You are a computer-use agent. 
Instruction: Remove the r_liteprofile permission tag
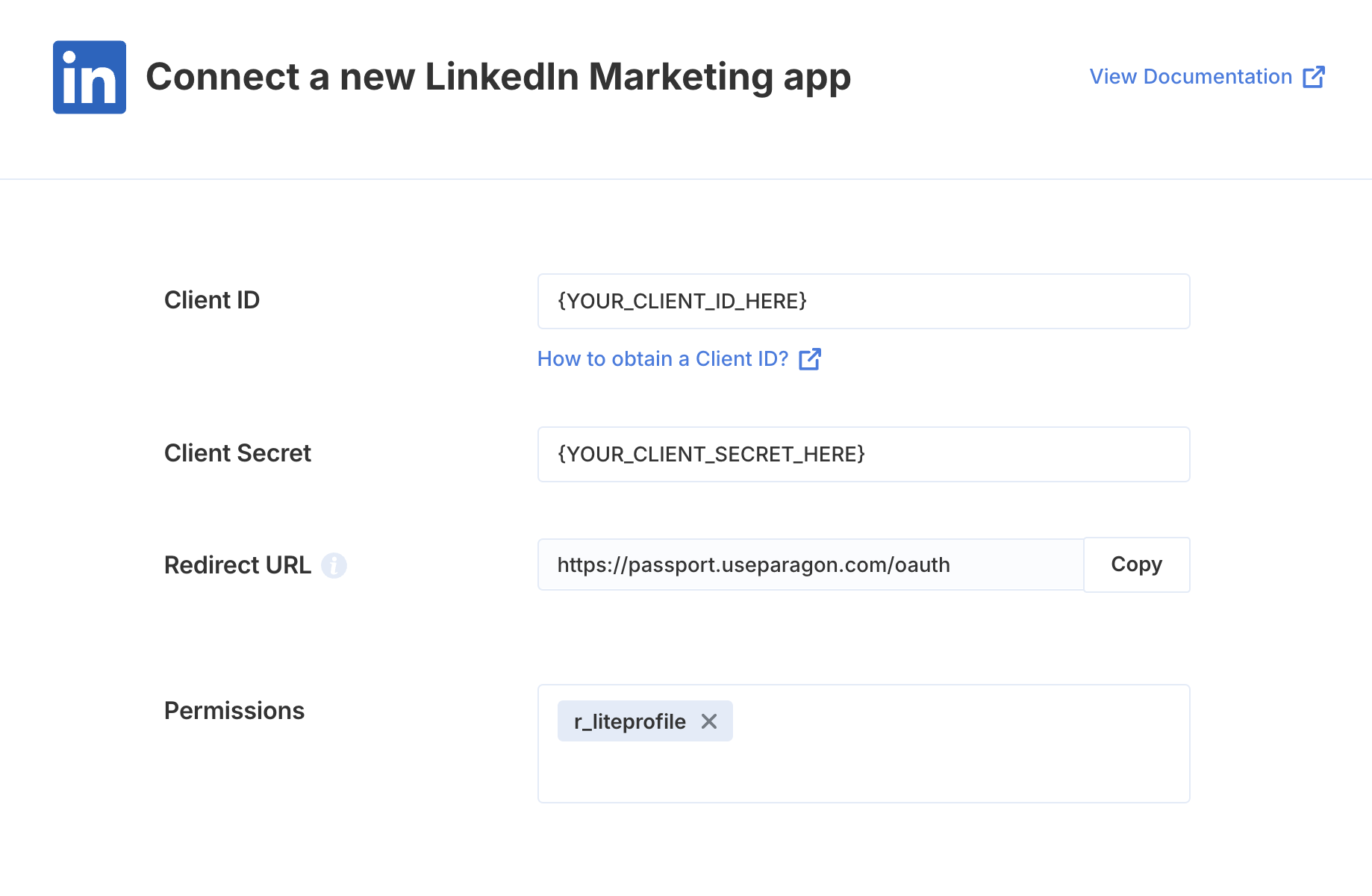click(x=709, y=721)
